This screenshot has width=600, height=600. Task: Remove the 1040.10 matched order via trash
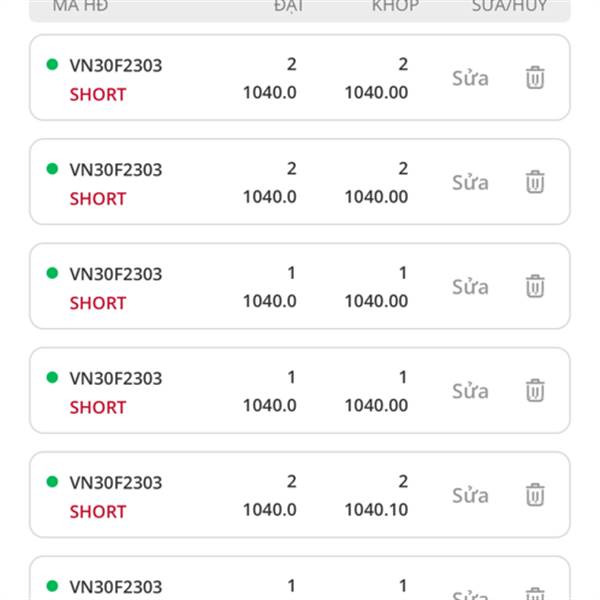(x=535, y=495)
